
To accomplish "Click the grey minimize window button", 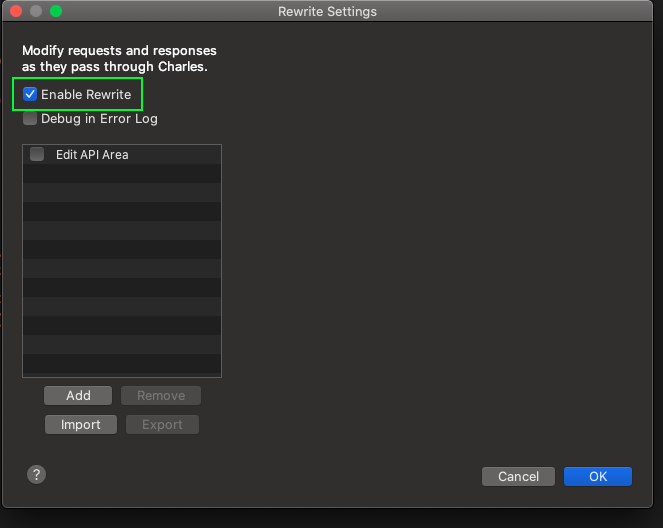I will point(36,11).
